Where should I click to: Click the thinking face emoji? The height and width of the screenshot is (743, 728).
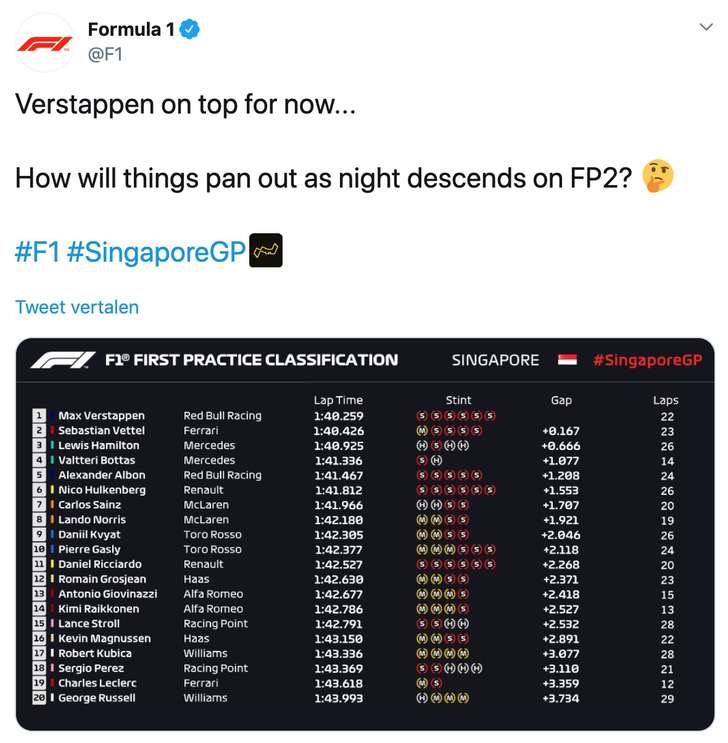click(657, 177)
